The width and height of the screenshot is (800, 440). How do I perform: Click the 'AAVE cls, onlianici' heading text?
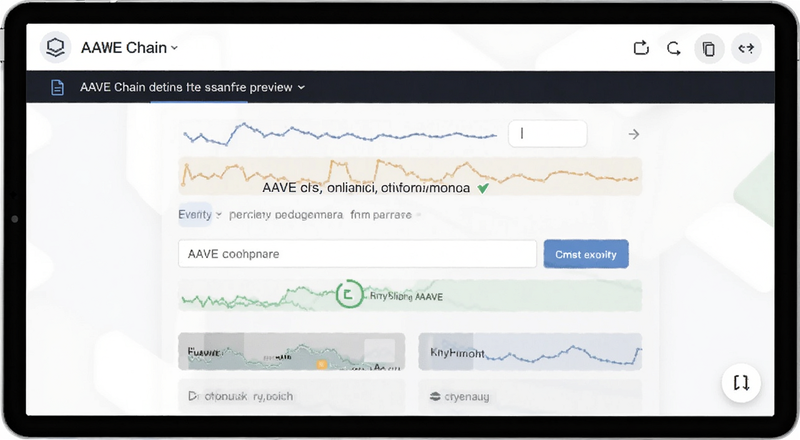coord(366,188)
